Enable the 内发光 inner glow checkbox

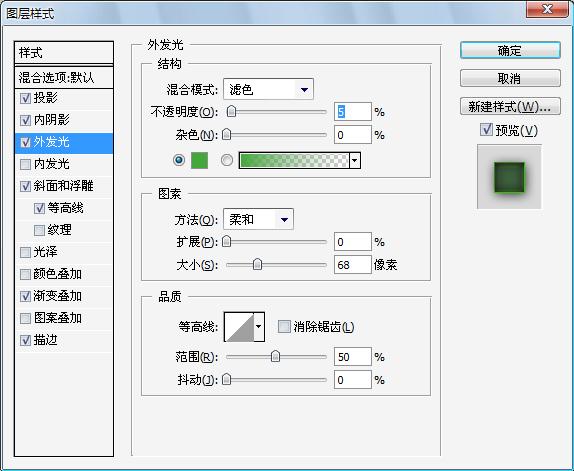pos(25,164)
